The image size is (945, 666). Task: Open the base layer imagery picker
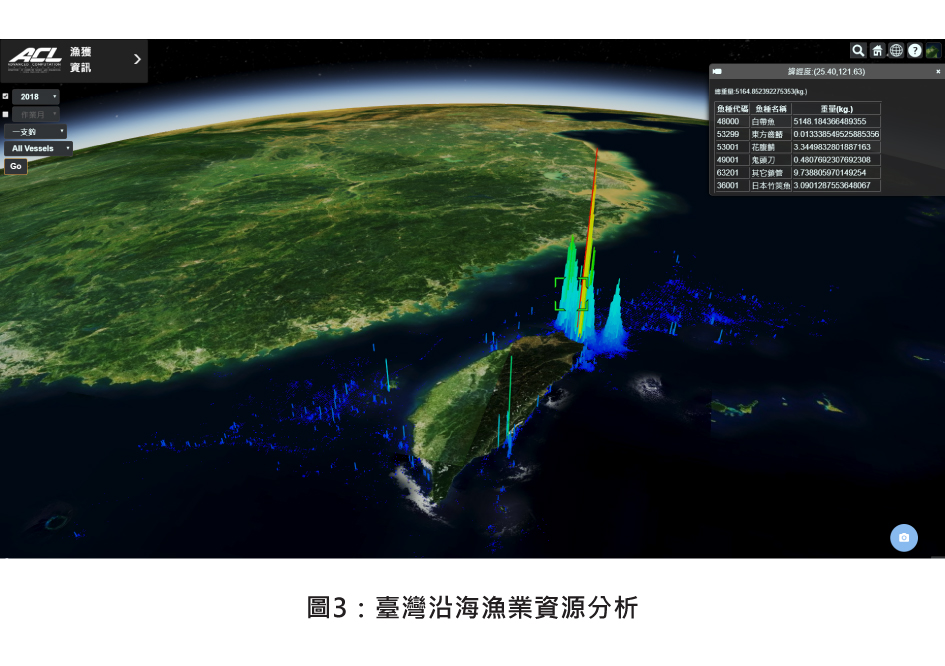[932, 50]
